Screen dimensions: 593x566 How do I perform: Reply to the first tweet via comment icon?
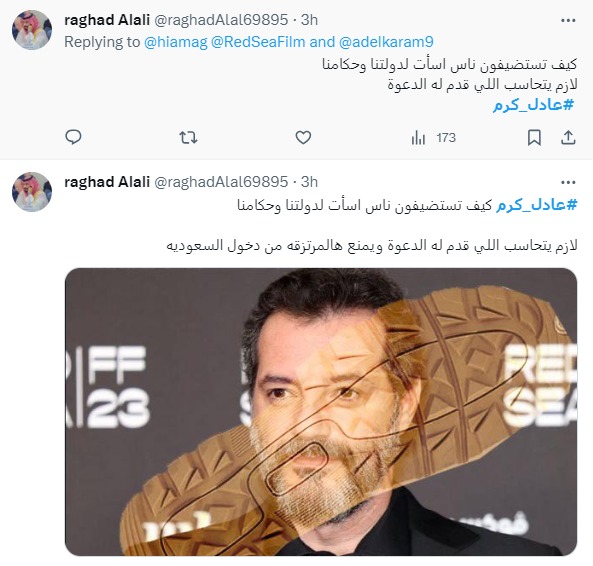pos(73,138)
